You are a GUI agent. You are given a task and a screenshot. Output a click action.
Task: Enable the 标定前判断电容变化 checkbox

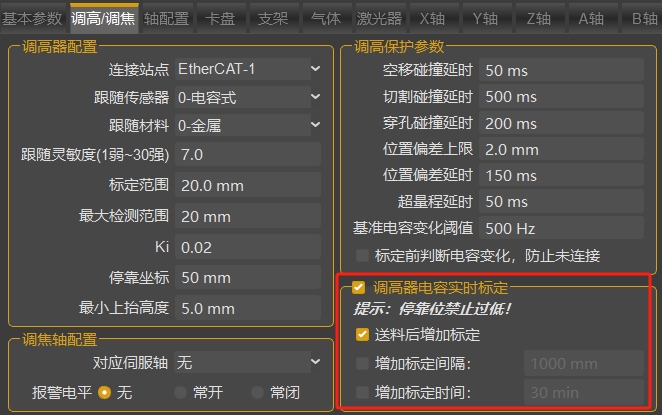[x=362, y=255]
